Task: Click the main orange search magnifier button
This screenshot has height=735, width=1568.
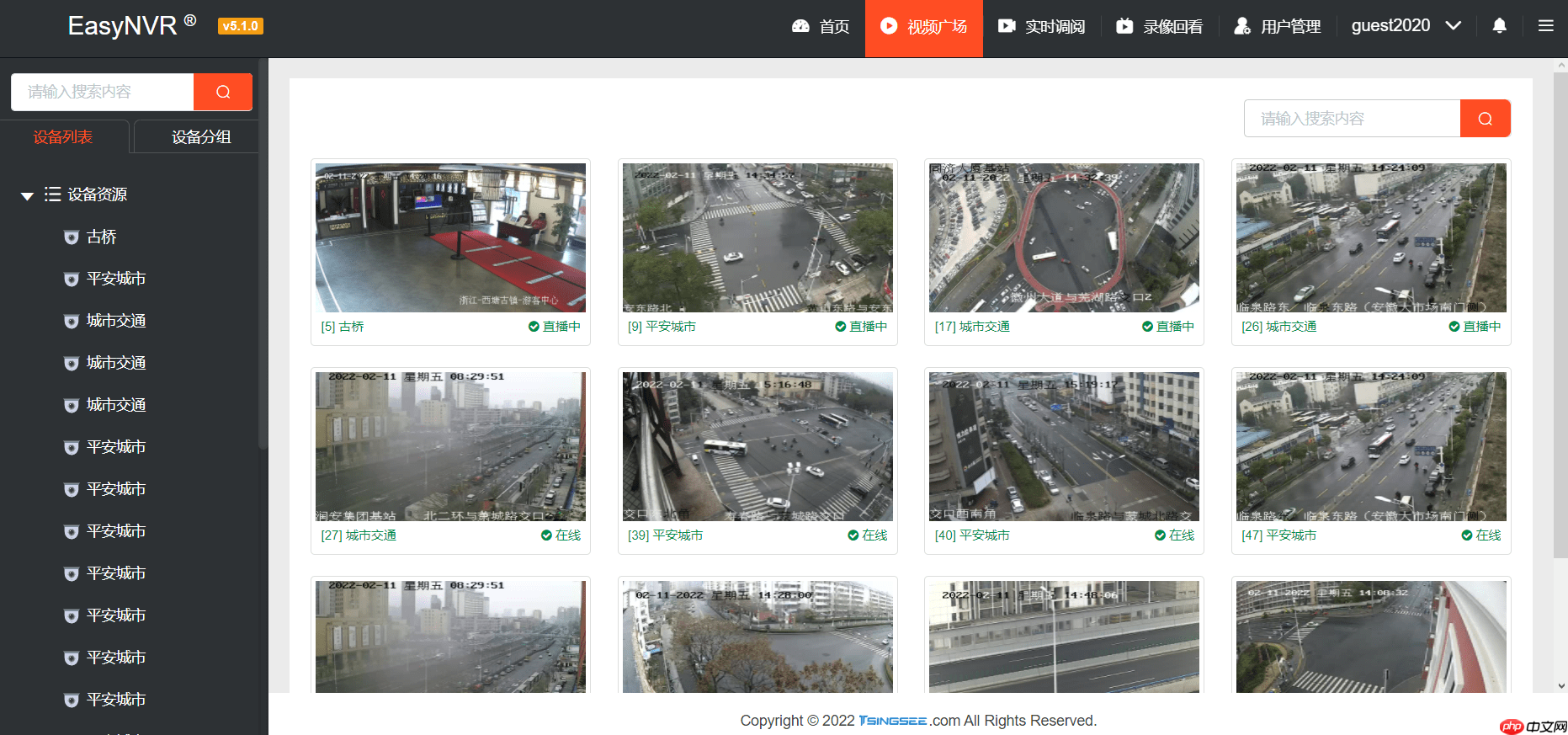Action: click(x=1486, y=119)
